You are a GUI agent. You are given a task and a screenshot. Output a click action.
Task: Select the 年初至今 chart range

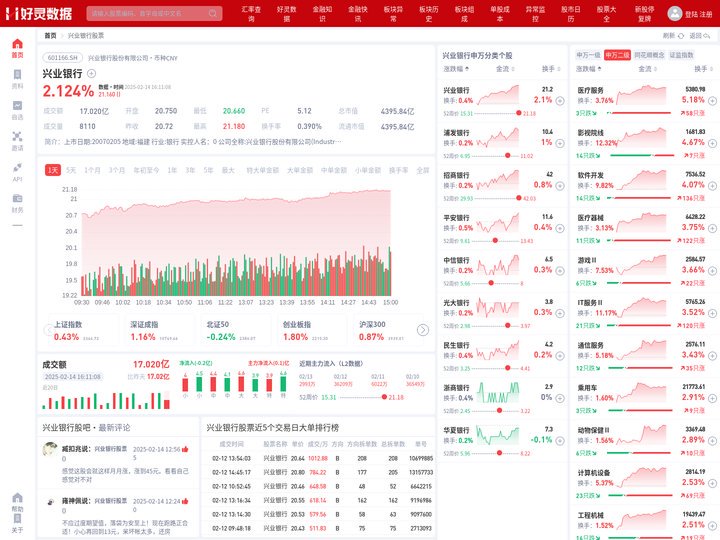(146, 170)
